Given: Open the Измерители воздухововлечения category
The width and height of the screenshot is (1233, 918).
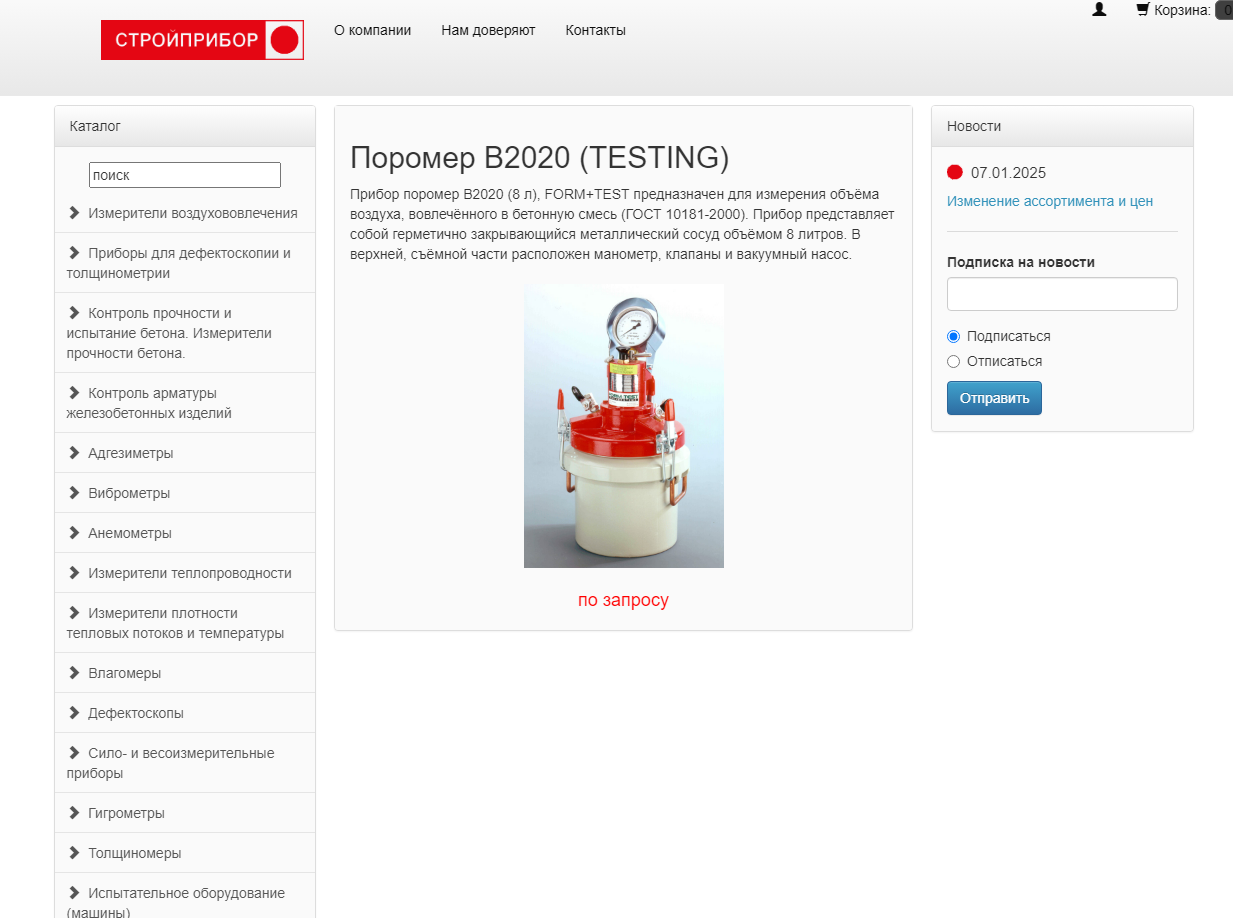Looking at the screenshot, I should click(x=192, y=213).
